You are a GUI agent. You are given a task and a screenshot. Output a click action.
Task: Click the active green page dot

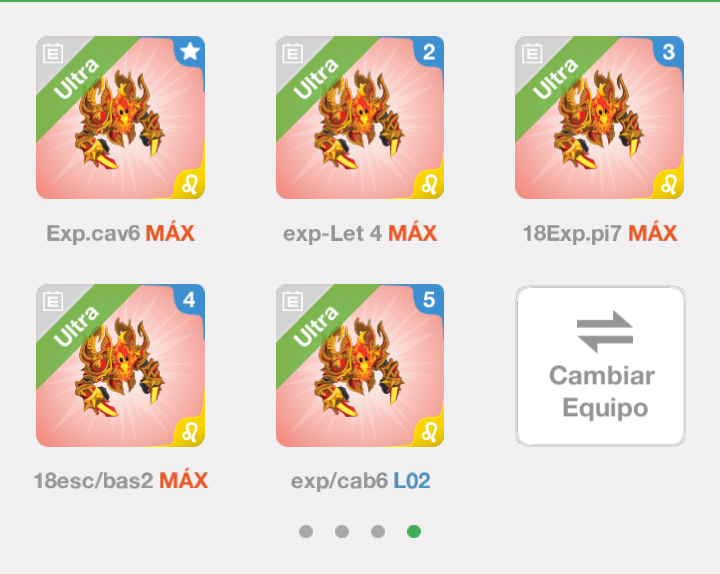coord(414,531)
